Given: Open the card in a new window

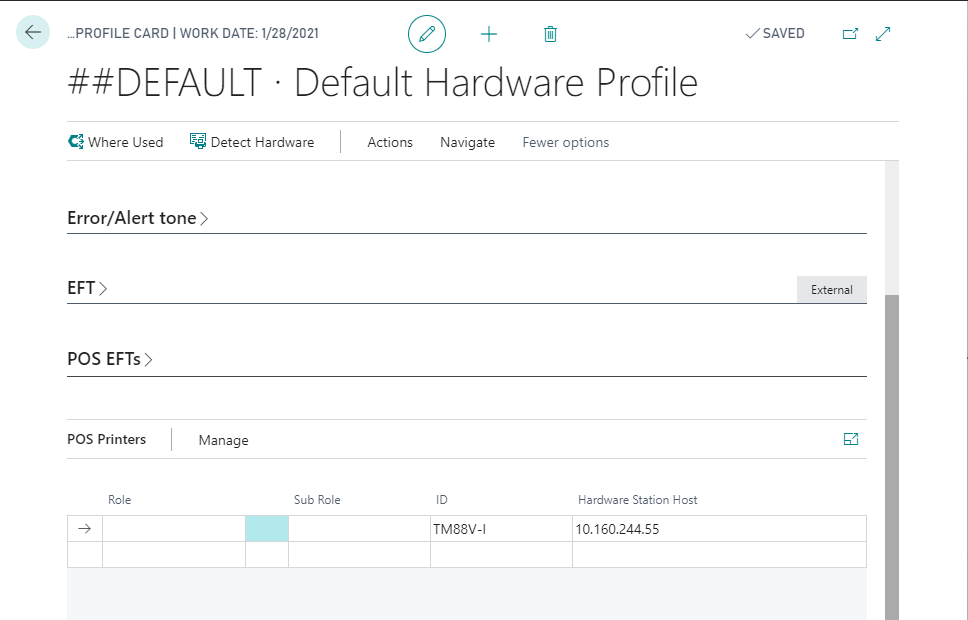Looking at the screenshot, I should point(850,34).
